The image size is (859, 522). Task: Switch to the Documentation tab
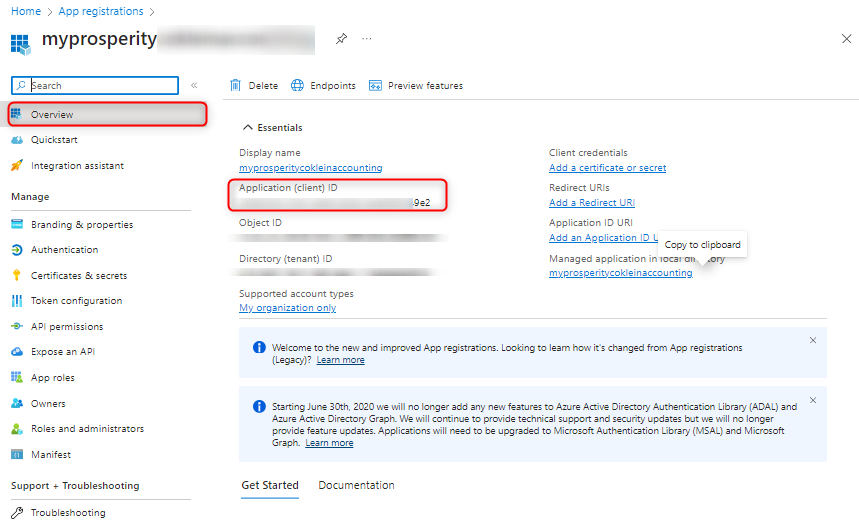(356, 485)
